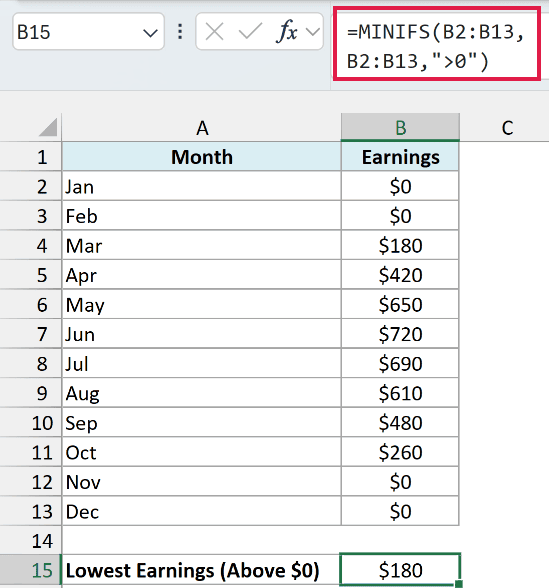This screenshot has width=549, height=588.
Task: Select column C header
Action: [506, 128]
